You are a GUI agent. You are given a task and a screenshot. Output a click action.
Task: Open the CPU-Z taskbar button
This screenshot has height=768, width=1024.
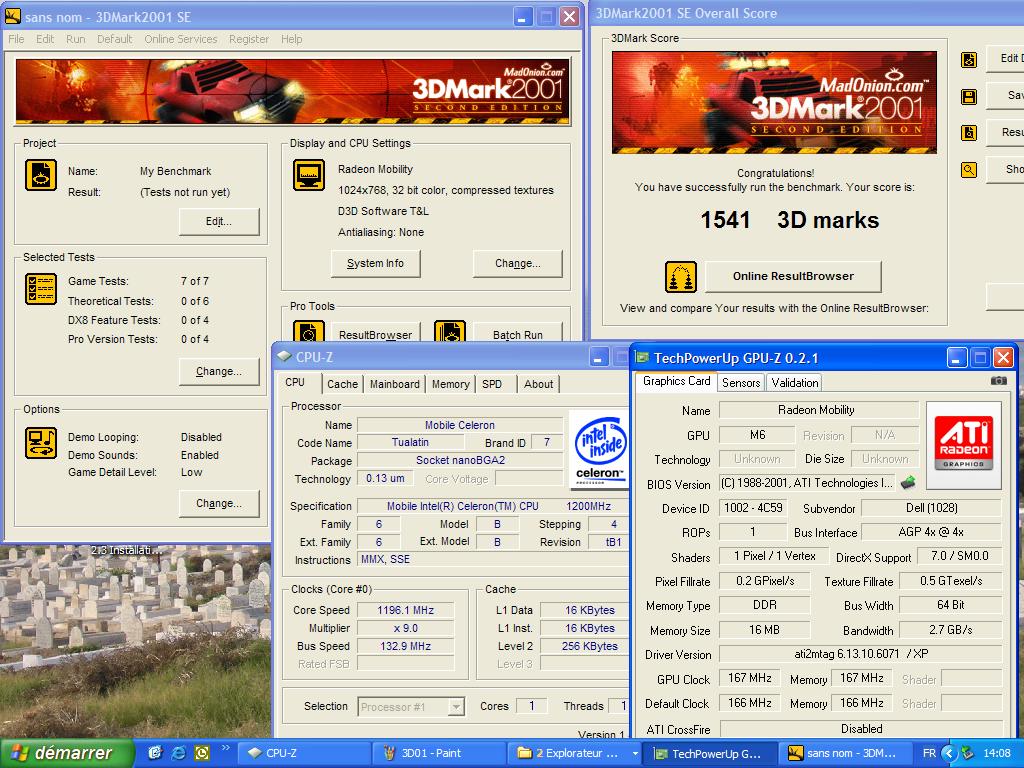304,753
